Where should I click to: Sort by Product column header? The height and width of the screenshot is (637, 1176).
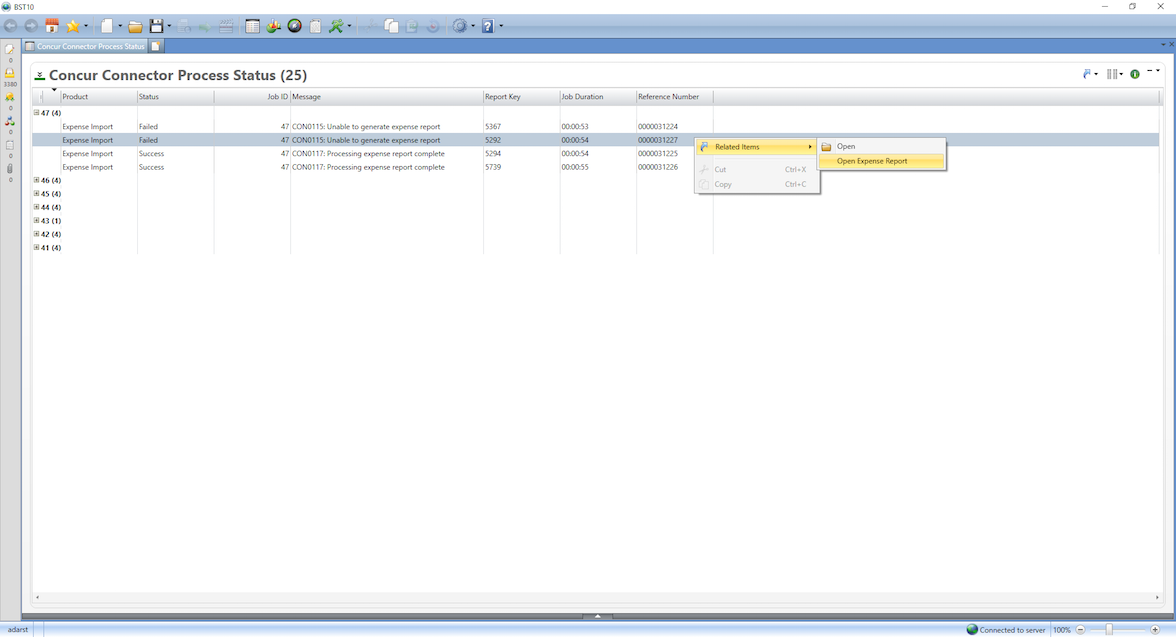[x=98, y=97]
